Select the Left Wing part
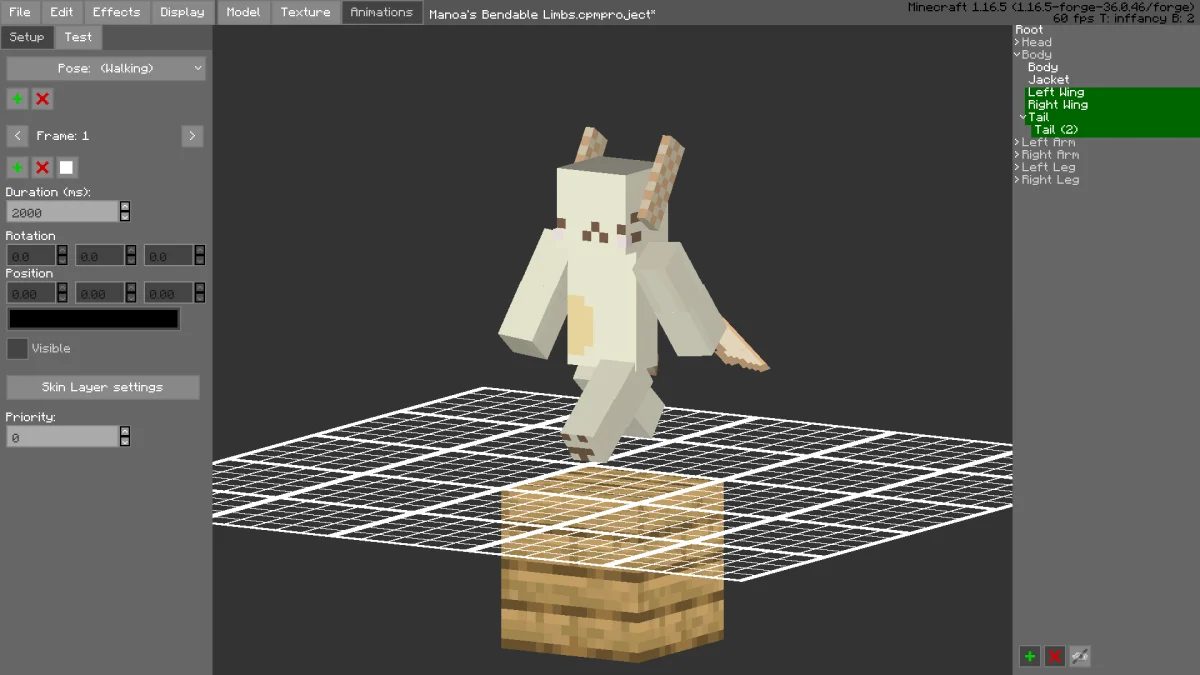This screenshot has width=1200, height=675. [1056, 92]
